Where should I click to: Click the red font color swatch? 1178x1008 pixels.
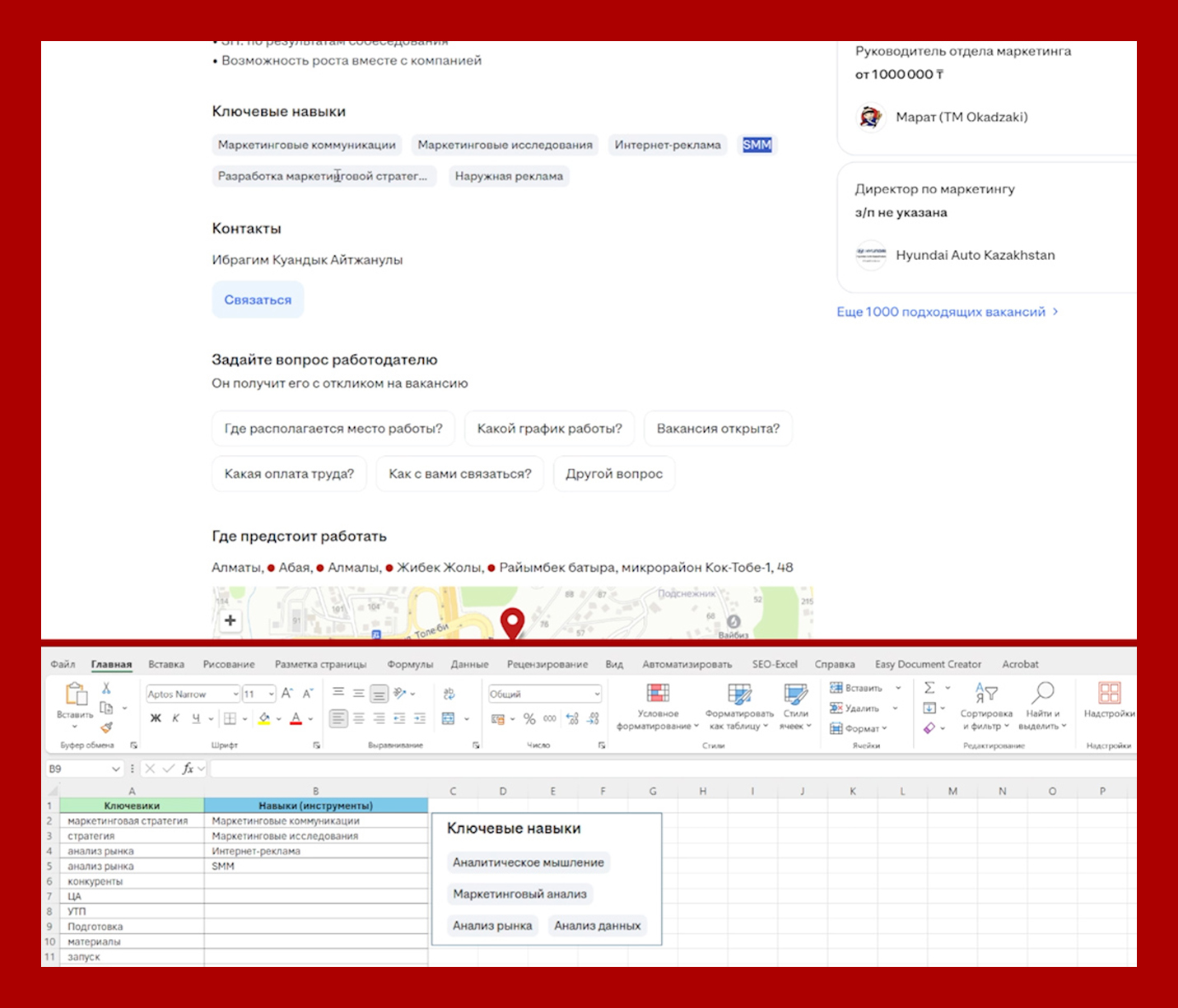pyautogui.click(x=296, y=719)
